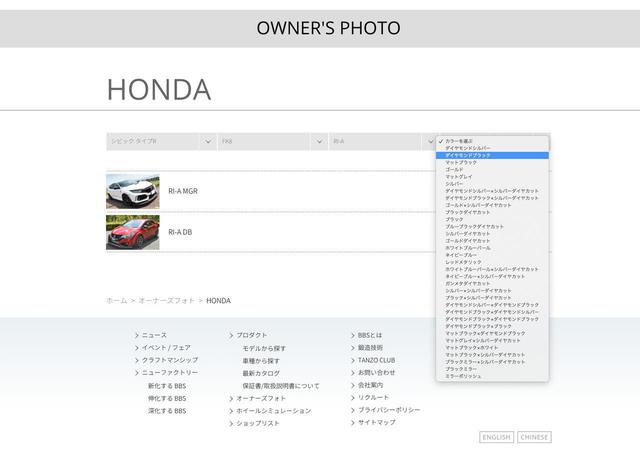The image size is (640, 463).
Task: Open the RI-A wheel model dropdown
Action: pos(382,141)
